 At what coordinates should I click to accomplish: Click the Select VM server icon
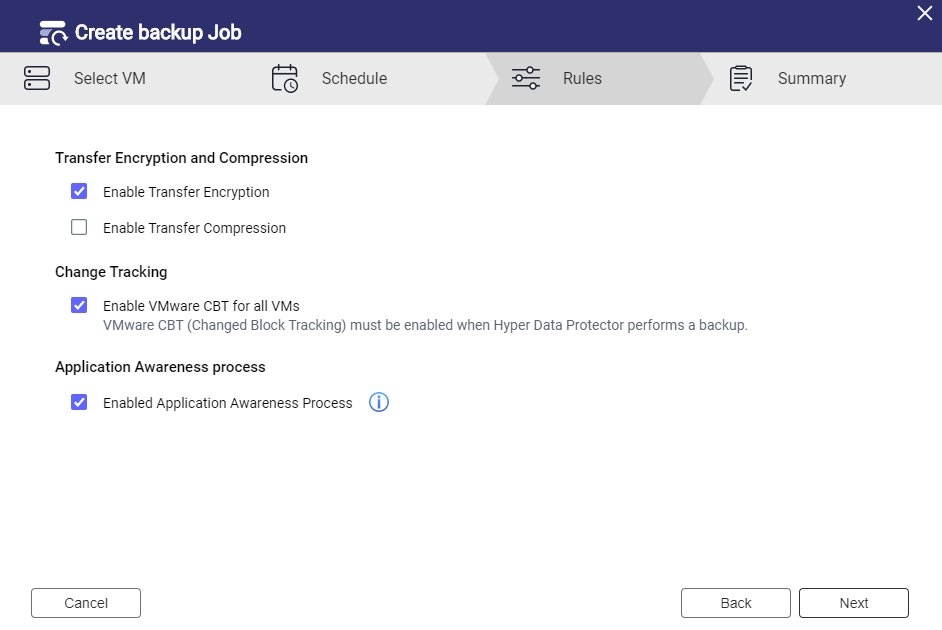click(37, 78)
